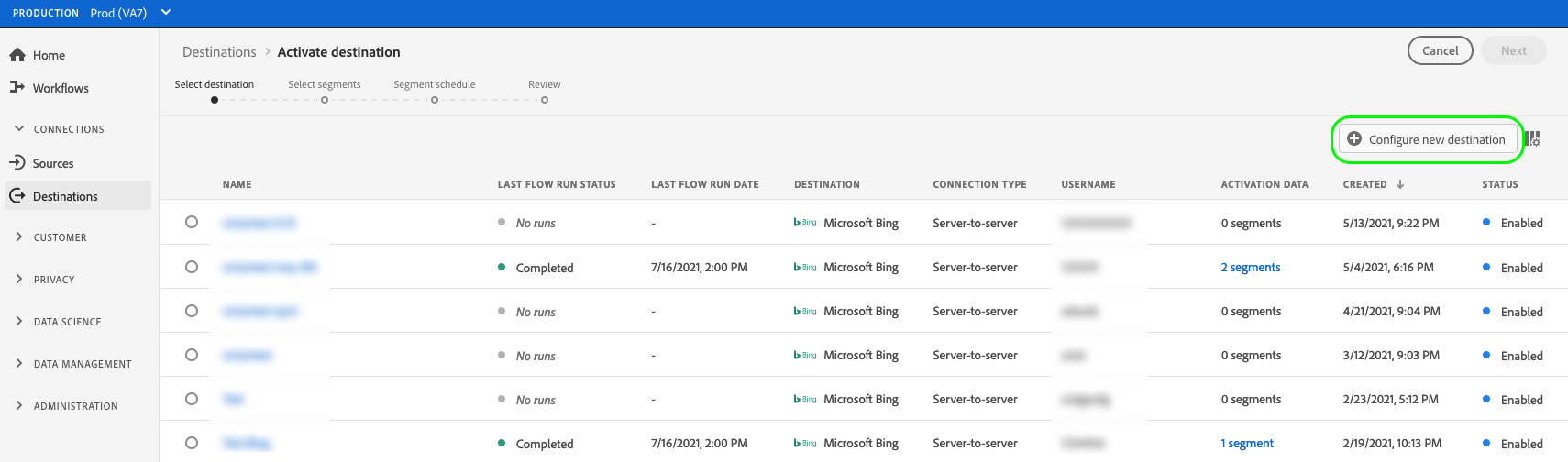This screenshot has height=462, width=1568.
Task: Collapse the Connections section
Action: click(x=19, y=129)
